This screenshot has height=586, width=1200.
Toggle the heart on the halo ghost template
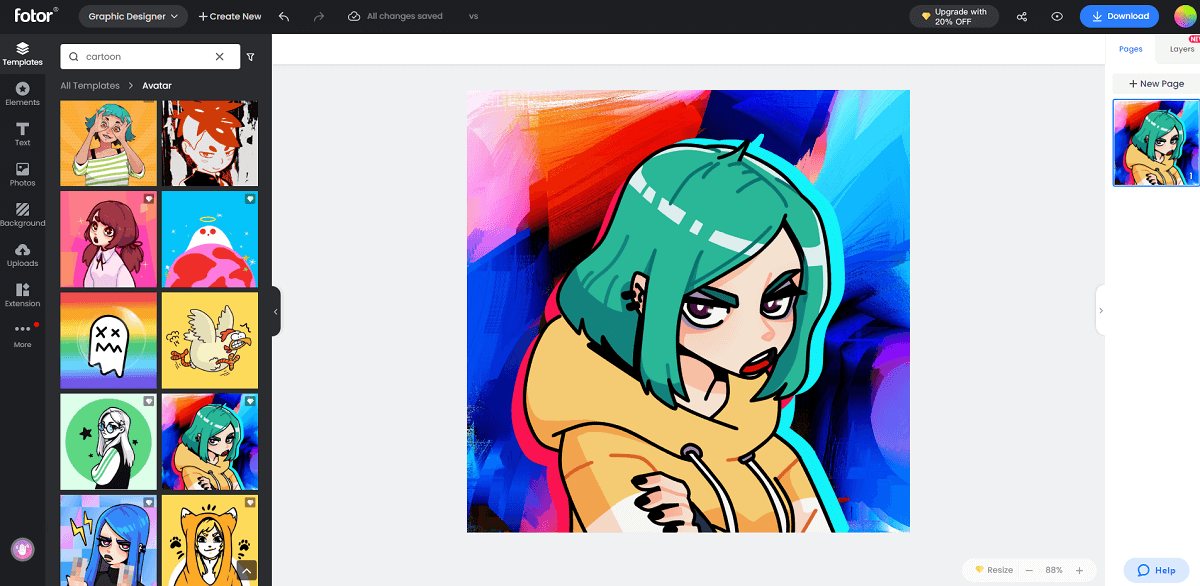(x=249, y=200)
